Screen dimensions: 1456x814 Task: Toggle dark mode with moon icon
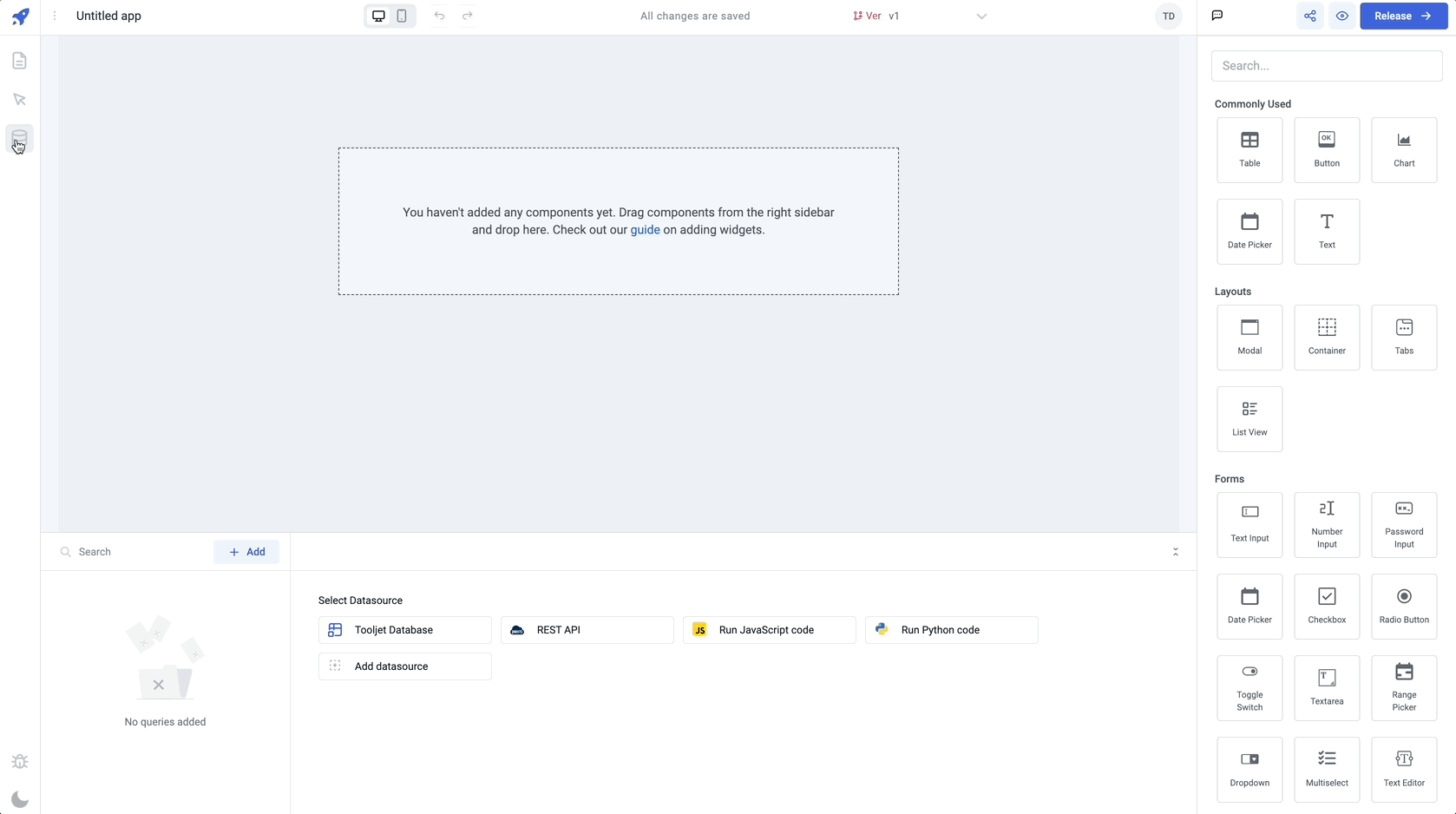[19, 799]
